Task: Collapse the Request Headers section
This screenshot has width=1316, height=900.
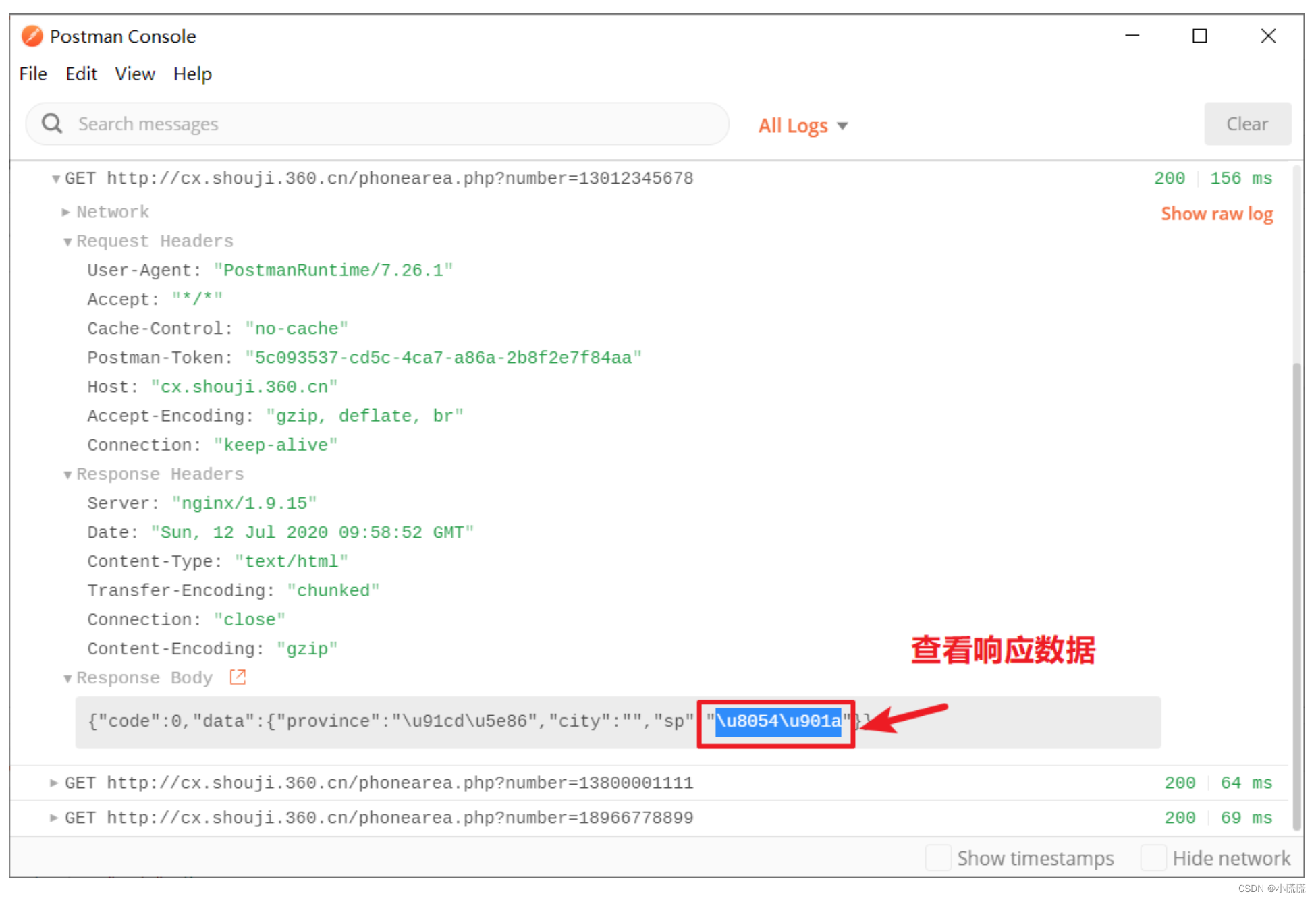Action: click(x=67, y=242)
